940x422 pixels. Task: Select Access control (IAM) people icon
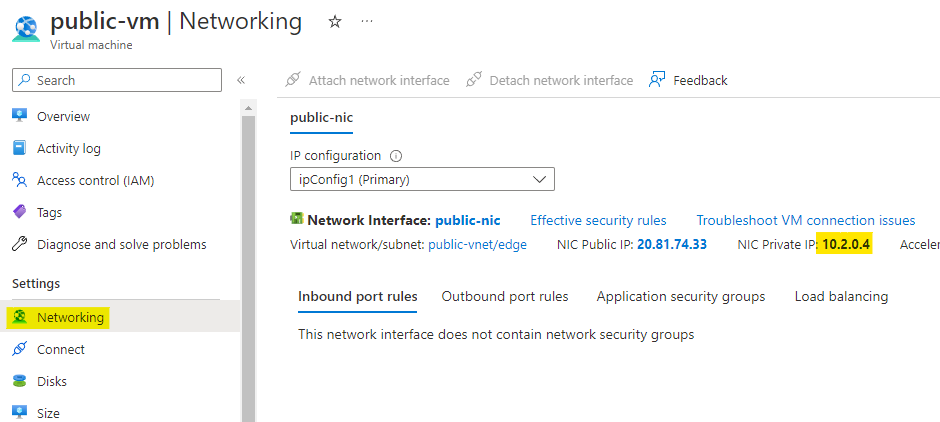pyautogui.click(x=19, y=180)
